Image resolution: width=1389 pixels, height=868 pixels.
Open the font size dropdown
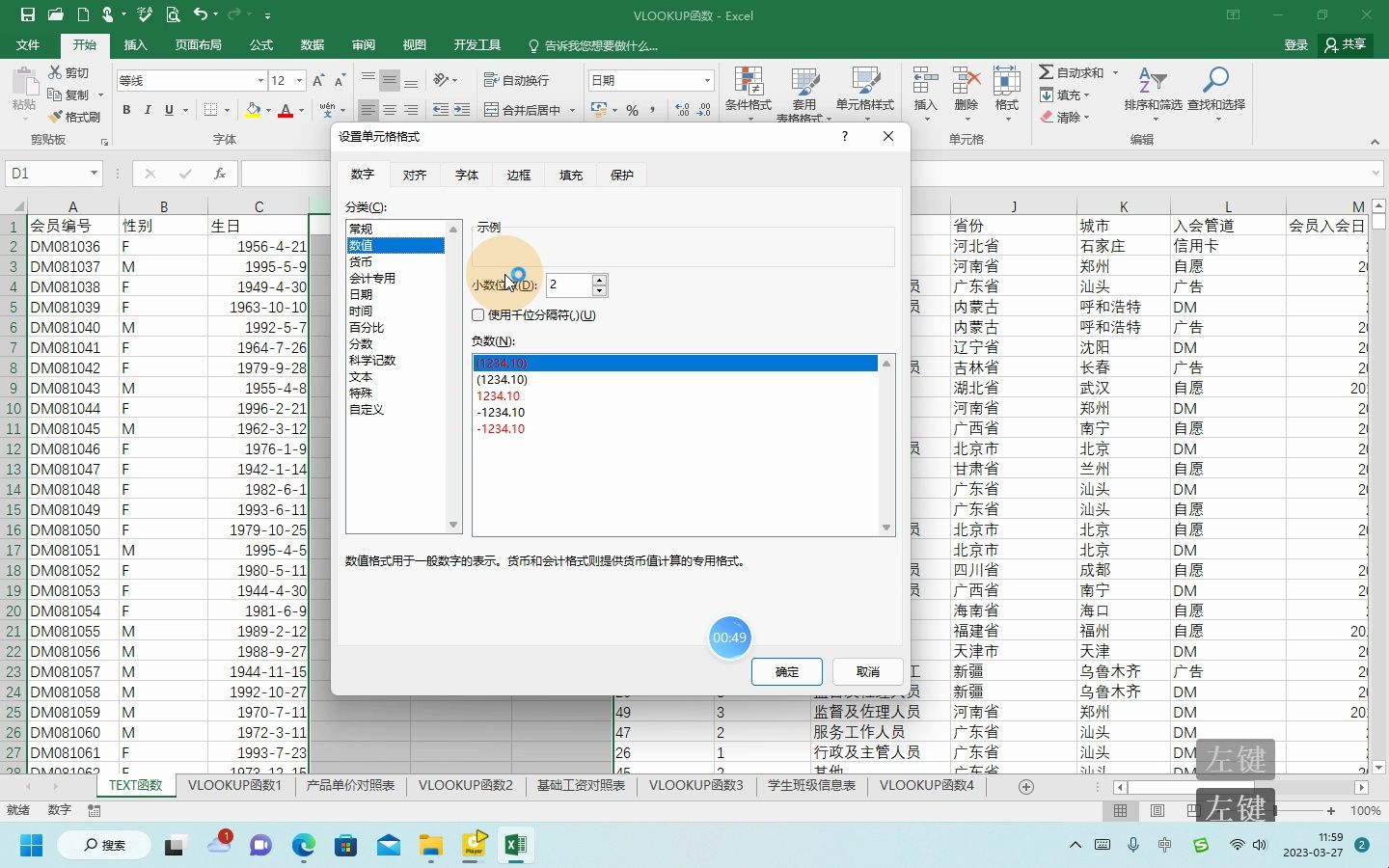(299, 80)
